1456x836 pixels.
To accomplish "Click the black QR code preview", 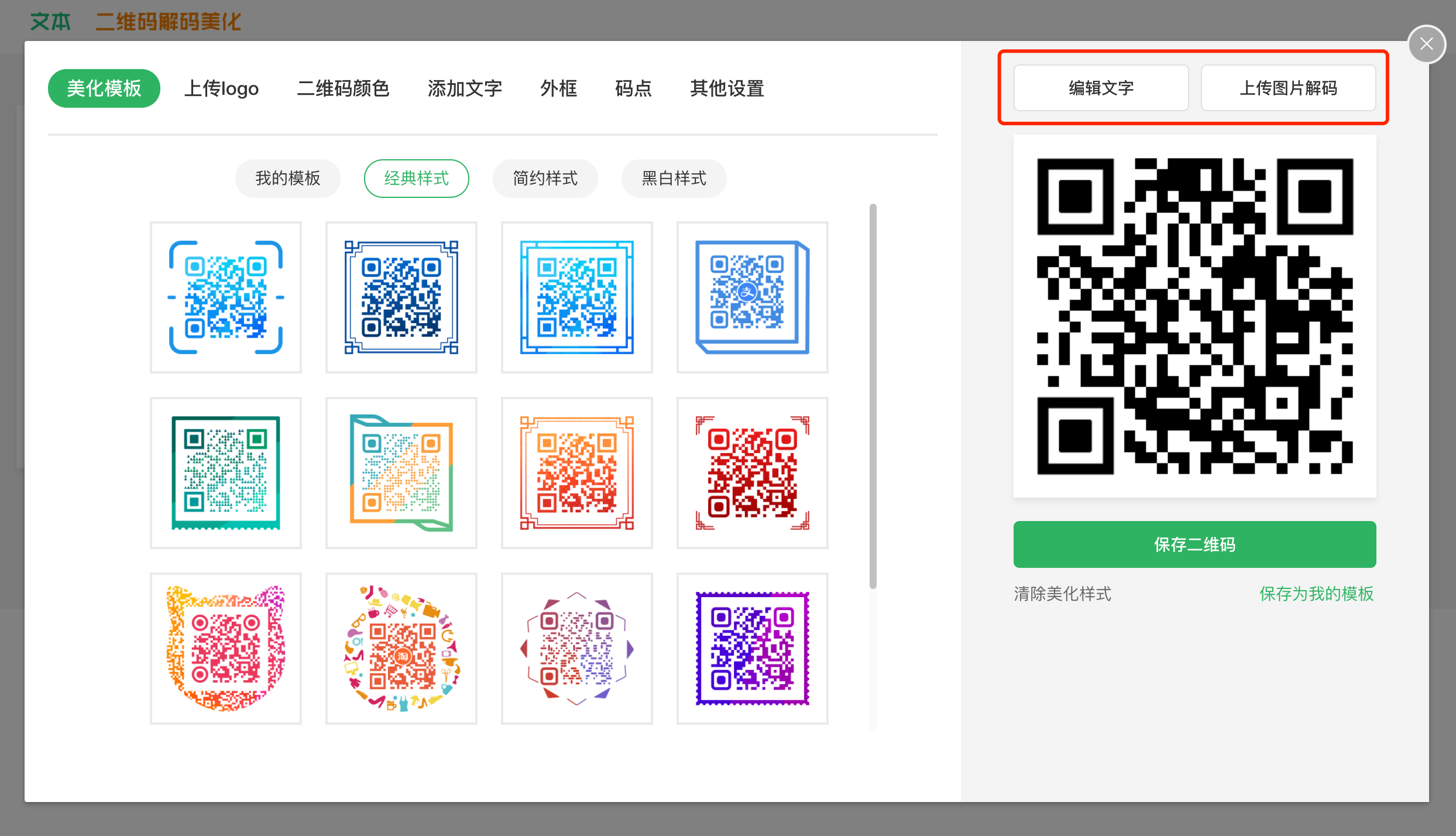I will [x=1195, y=316].
